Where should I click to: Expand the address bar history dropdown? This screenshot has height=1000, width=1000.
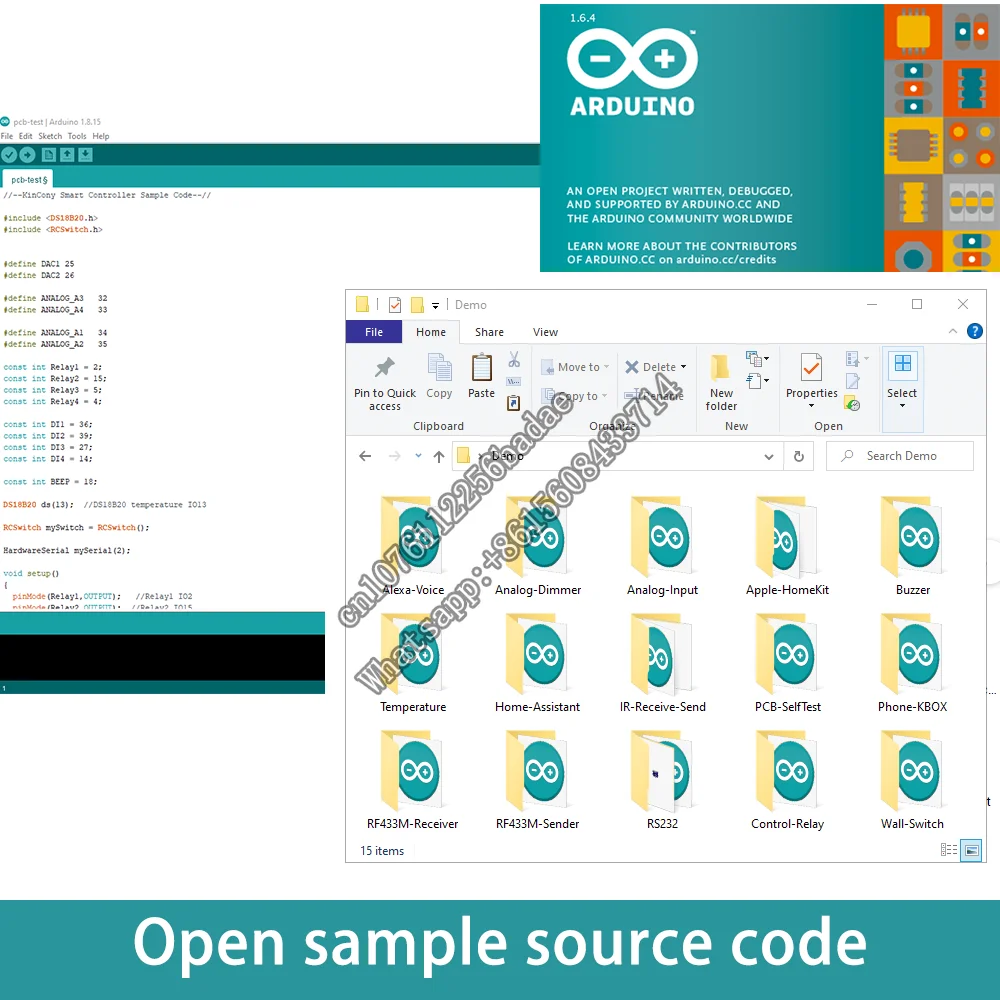[x=769, y=457]
